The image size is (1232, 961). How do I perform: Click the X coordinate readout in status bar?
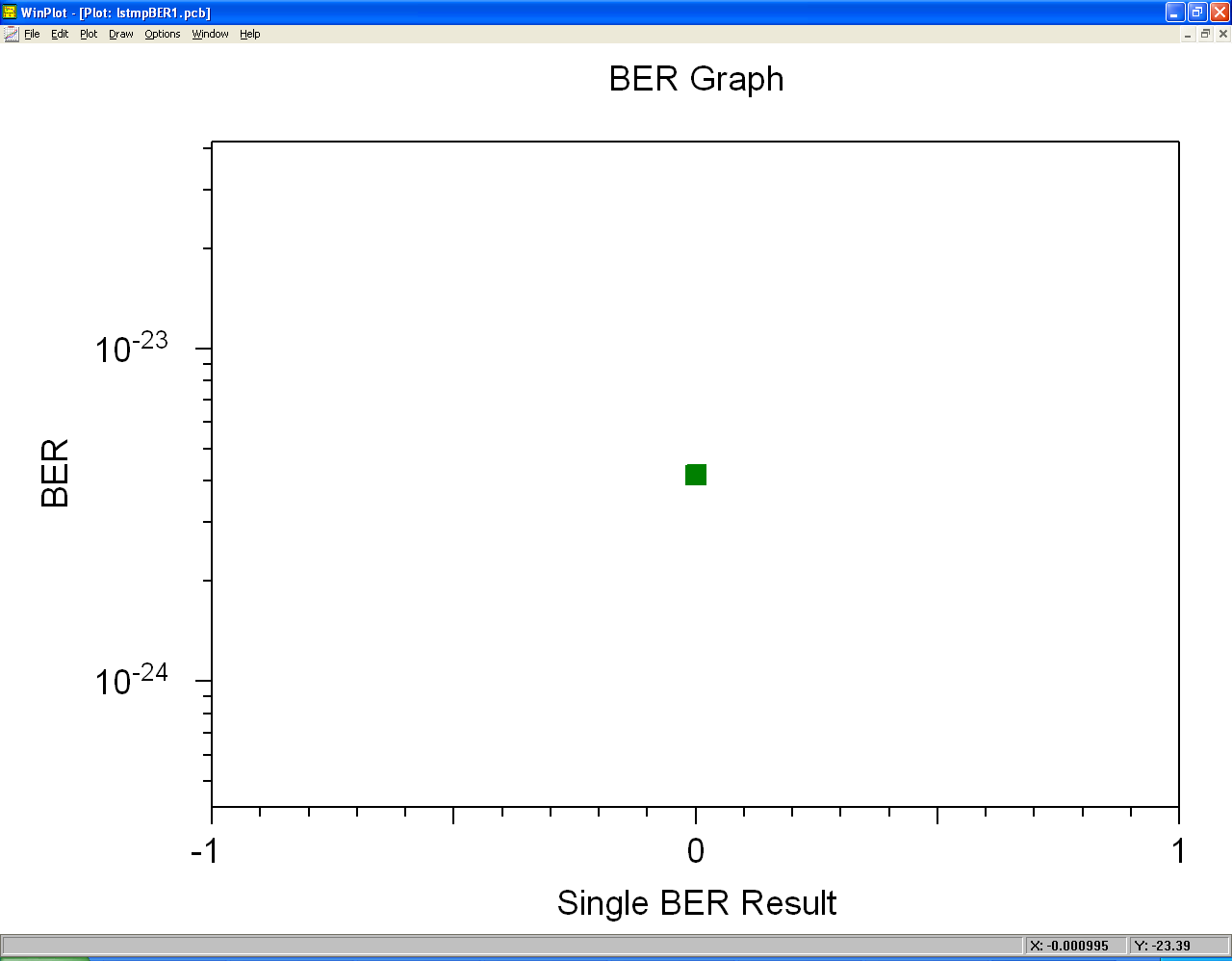pyautogui.click(x=1074, y=946)
